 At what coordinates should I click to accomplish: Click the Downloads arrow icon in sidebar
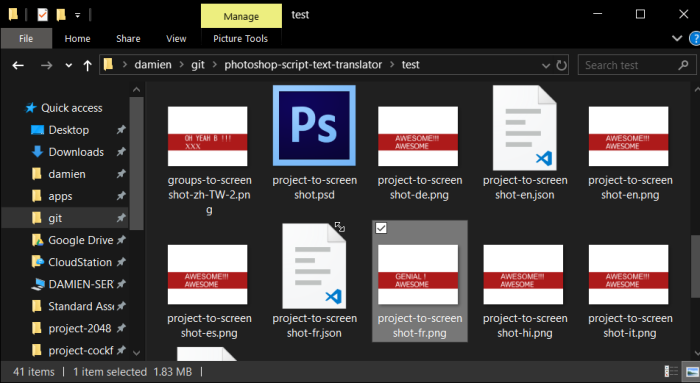(38, 152)
